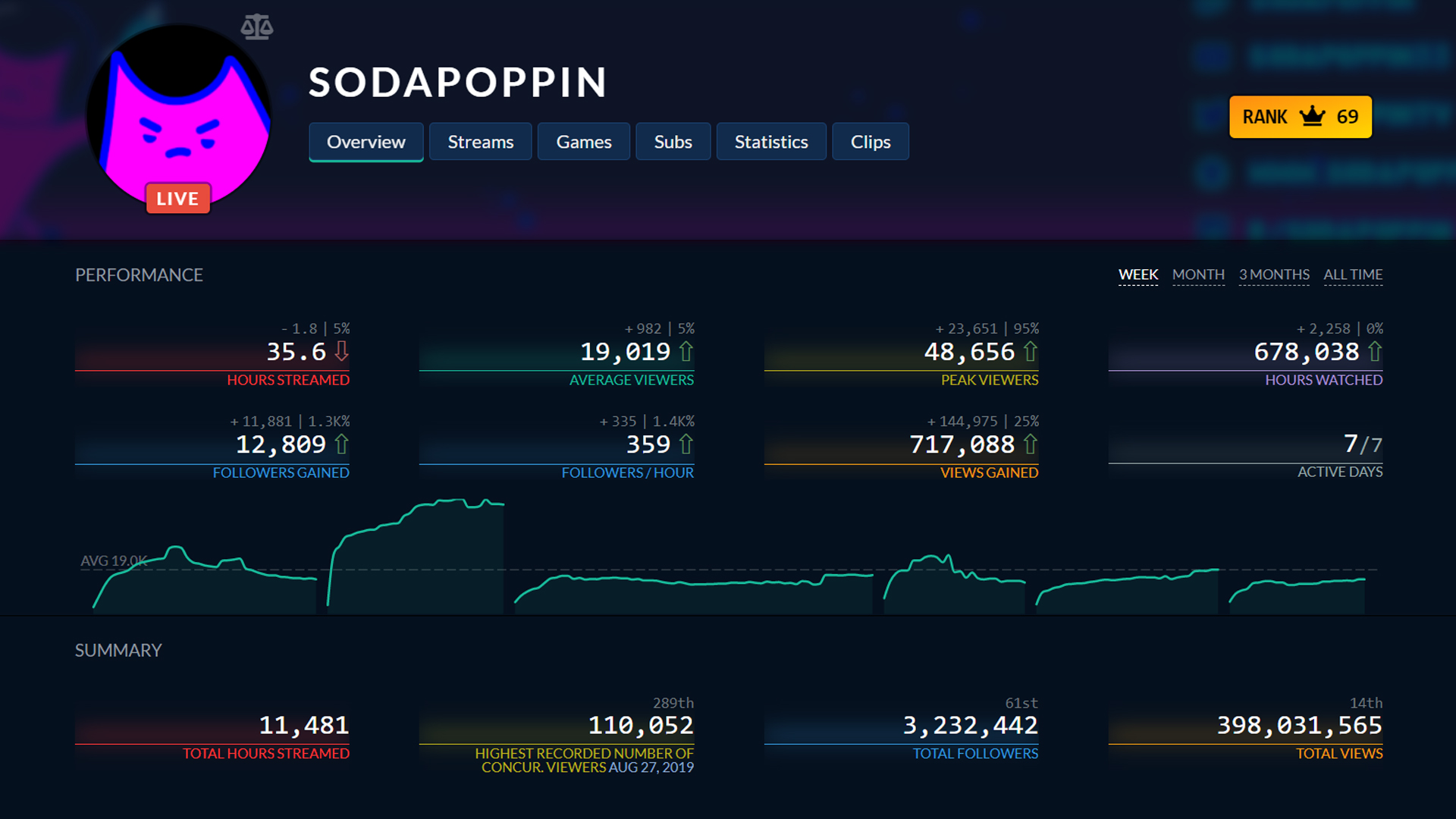Viewport: 1456px width, 819px height.
Task: Click the TOTAL VIEWS label
Action: click(1339, 753)
